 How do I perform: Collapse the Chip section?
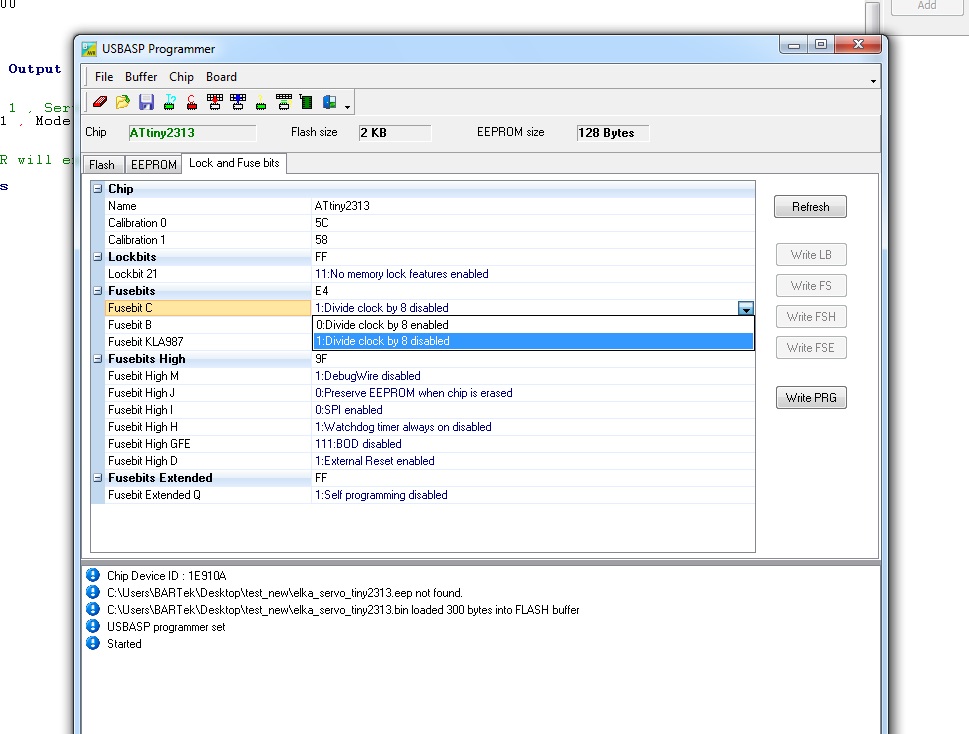coord(98,188)
